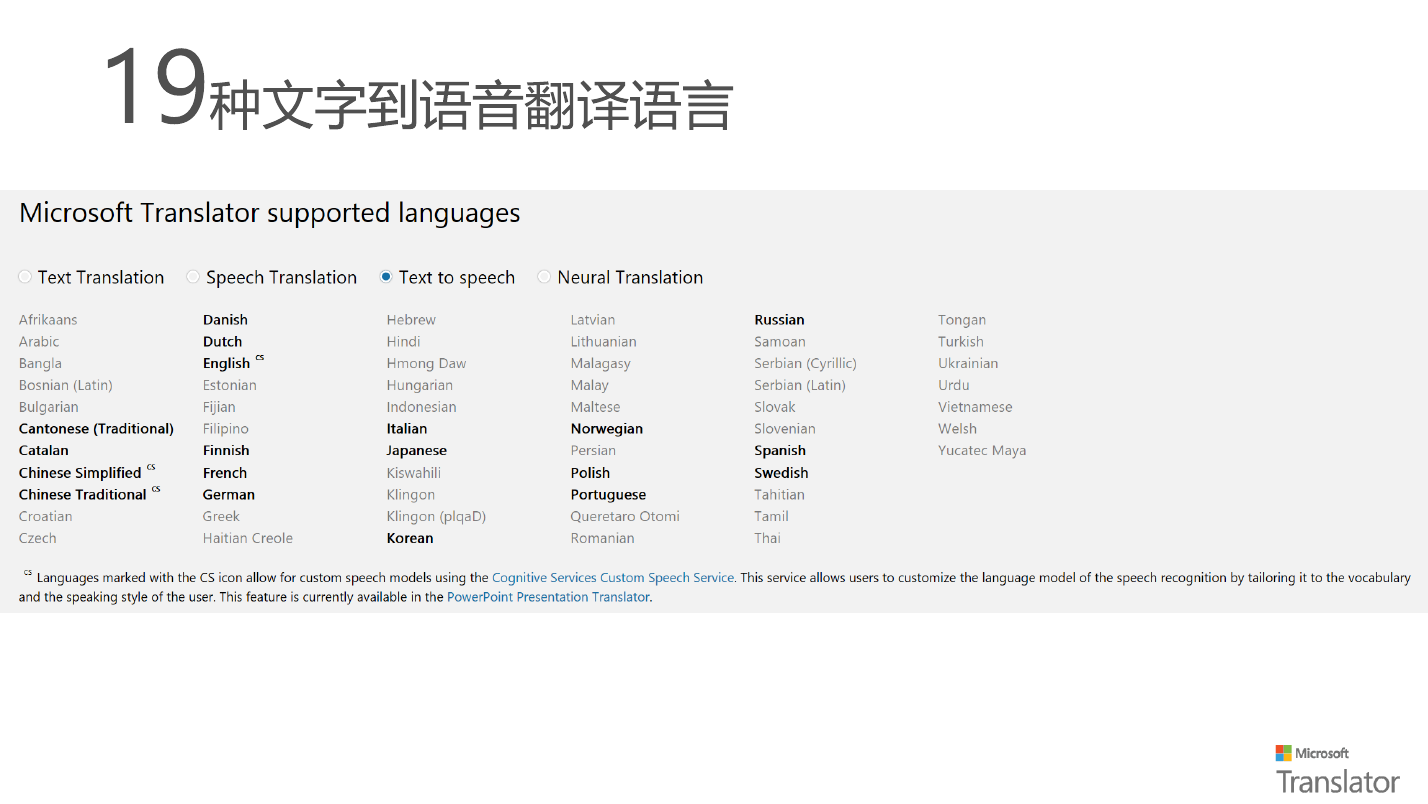Screen dimensions: 1428x804
Task: Click the language 'Spanish'
Action: coord(780,451)
